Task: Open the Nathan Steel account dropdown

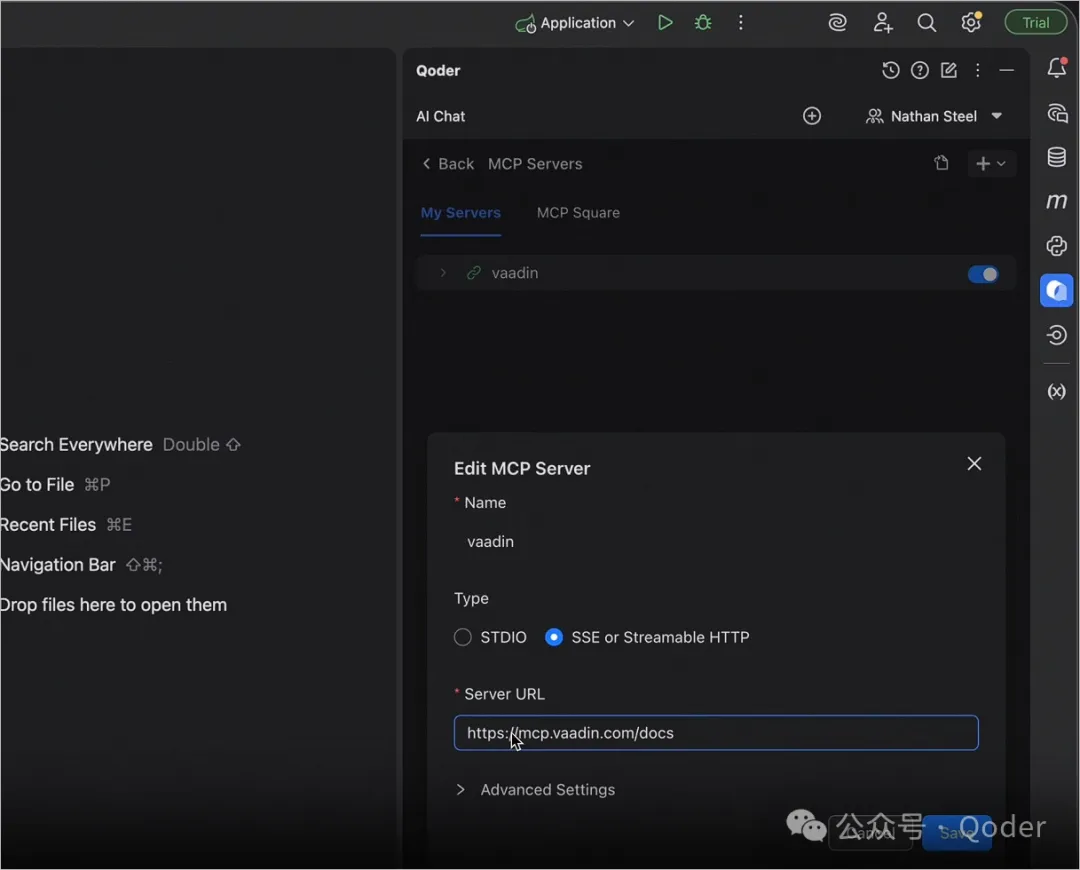Action: click(933, 116)
